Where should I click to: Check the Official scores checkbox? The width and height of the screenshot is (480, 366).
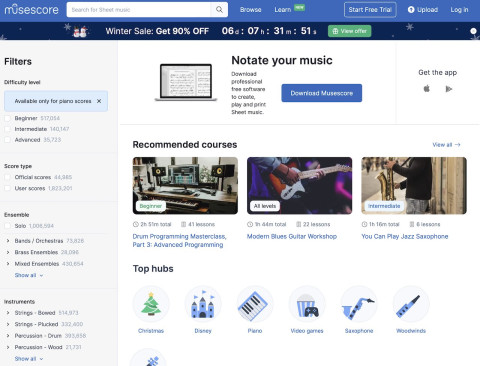click(x=7, y=177)
